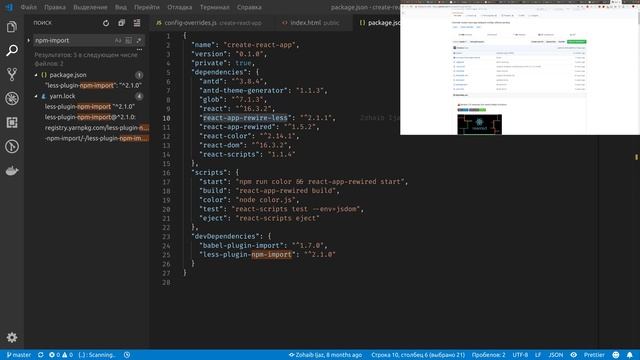Toggle regular expression in search box

click(139, 40)
